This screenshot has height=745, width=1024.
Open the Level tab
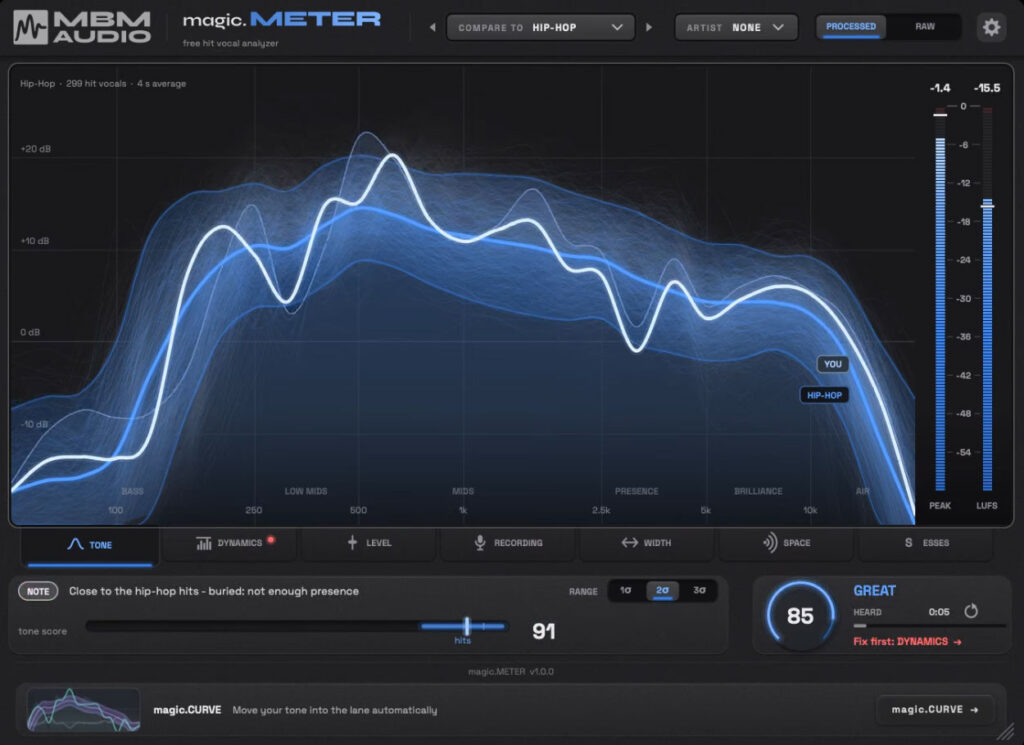tap(369, 543)
